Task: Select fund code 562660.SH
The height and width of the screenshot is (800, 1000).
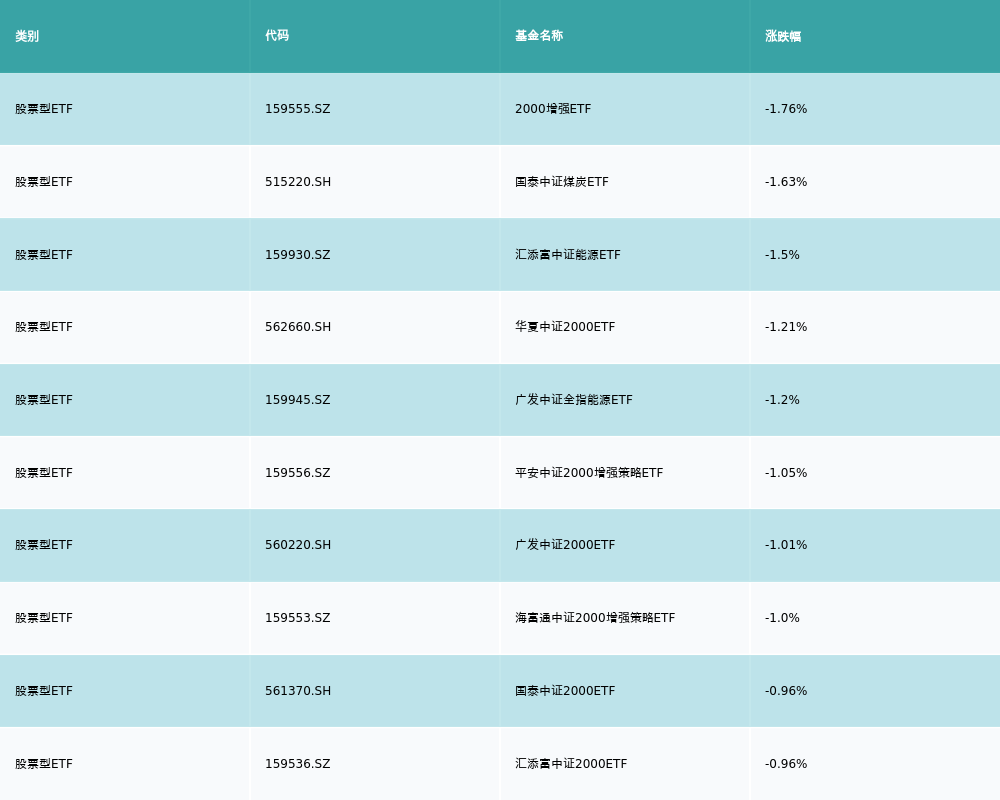Action: click(298, 327)
